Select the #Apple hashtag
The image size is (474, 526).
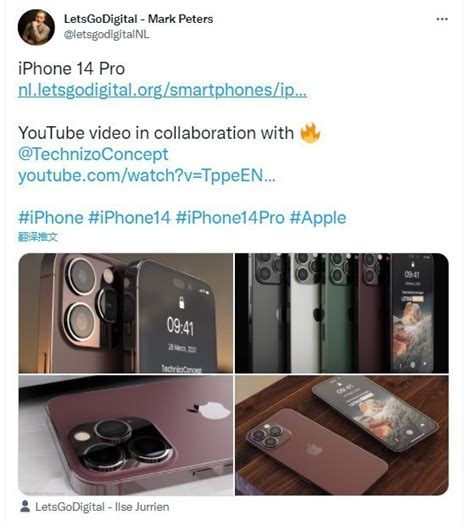click(x=318, y=217)
